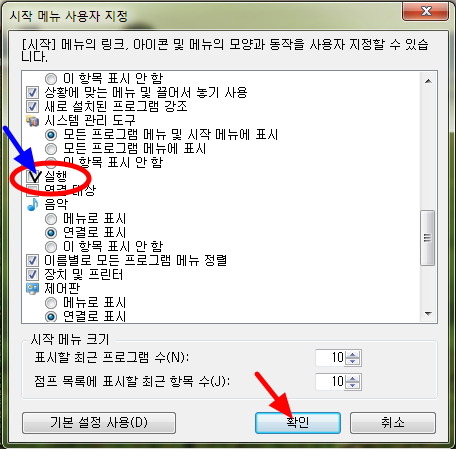Screen dimensions: 456x449
Task: Click the 최근 프로그램 수 input field
Action: 330,358
